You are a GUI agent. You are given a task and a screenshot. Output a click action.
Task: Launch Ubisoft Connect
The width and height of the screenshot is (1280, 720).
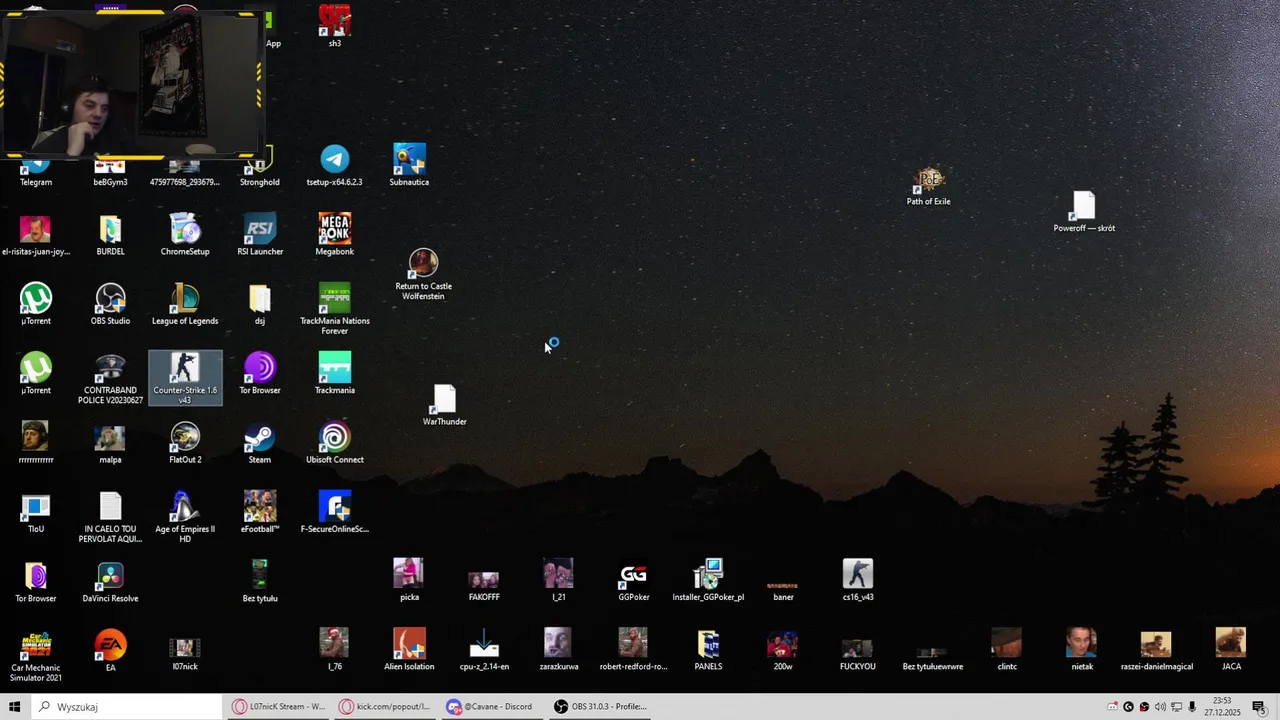coord(335,444)
